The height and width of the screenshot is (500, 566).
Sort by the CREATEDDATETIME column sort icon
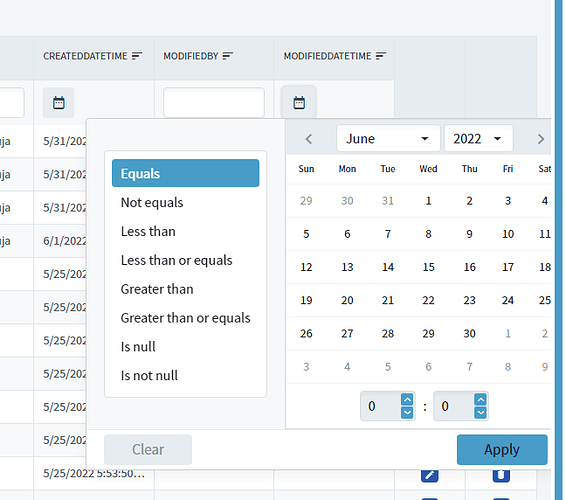[x=137, y=56]
